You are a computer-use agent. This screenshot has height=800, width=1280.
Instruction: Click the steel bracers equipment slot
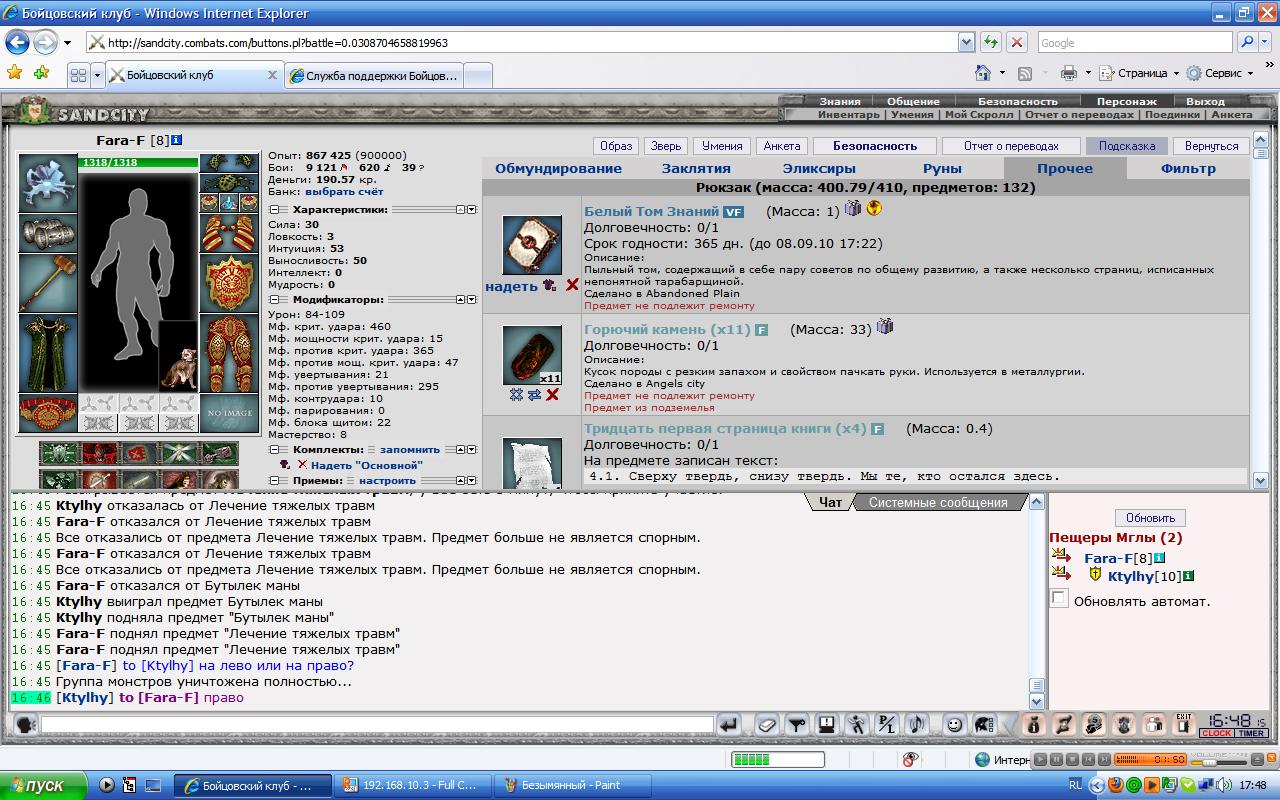coord(48,233)
